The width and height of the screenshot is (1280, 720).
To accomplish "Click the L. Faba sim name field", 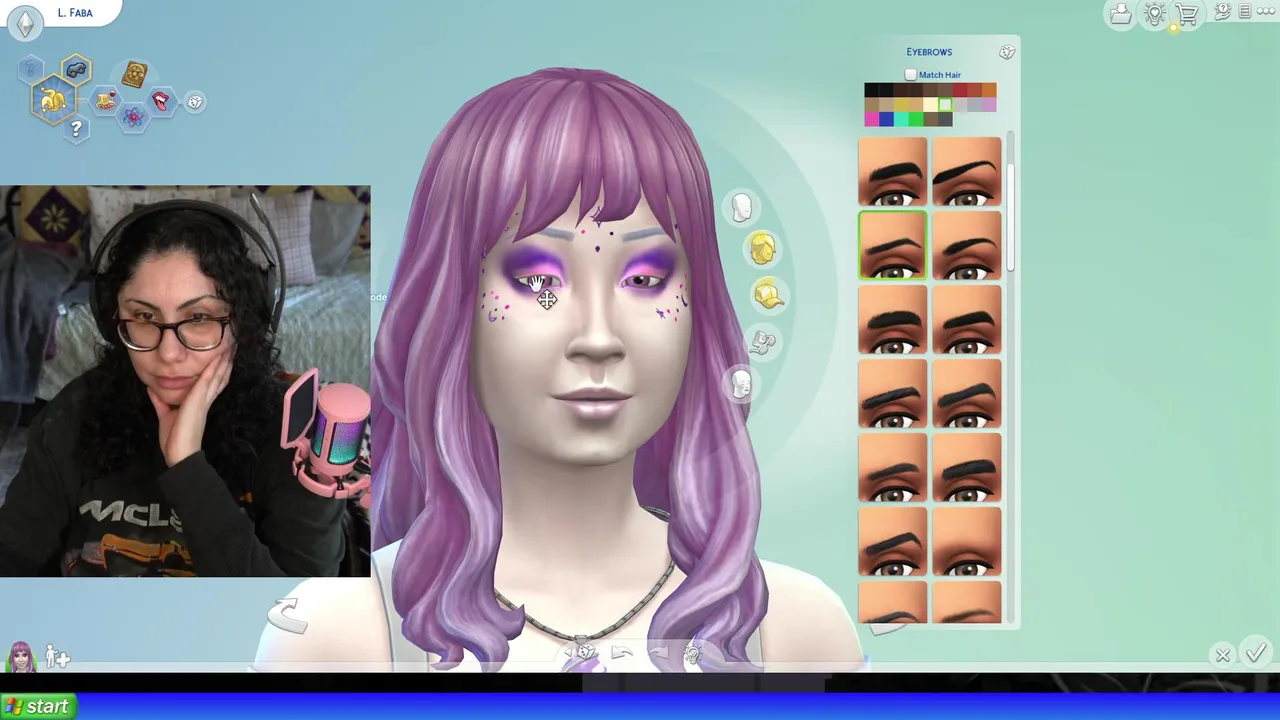I will click(x=76, y=13).
